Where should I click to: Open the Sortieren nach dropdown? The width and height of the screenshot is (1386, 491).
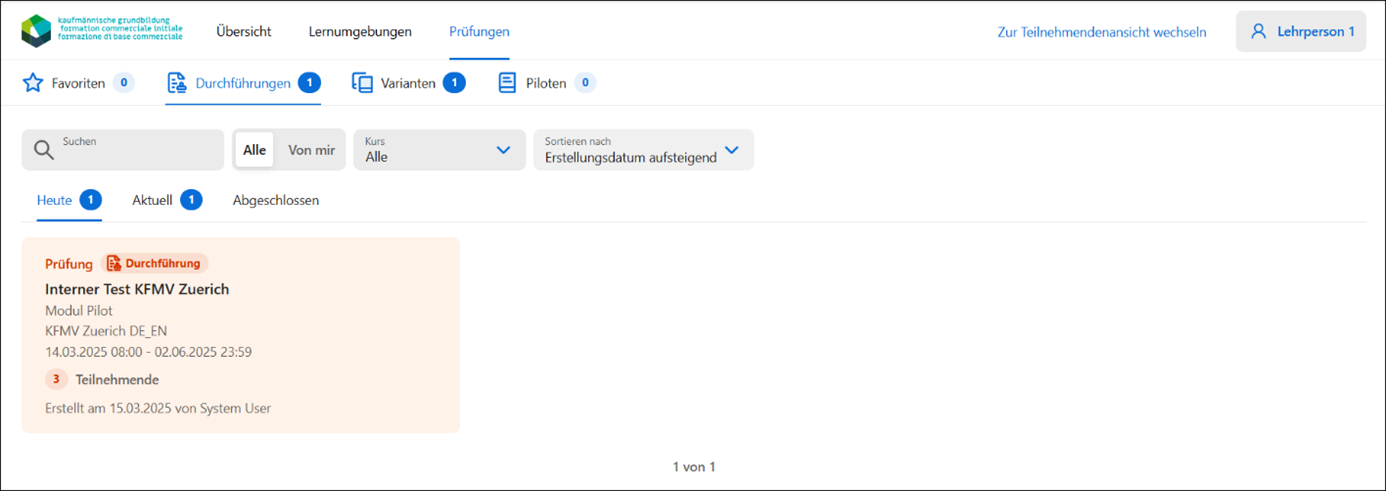point(643,150)
